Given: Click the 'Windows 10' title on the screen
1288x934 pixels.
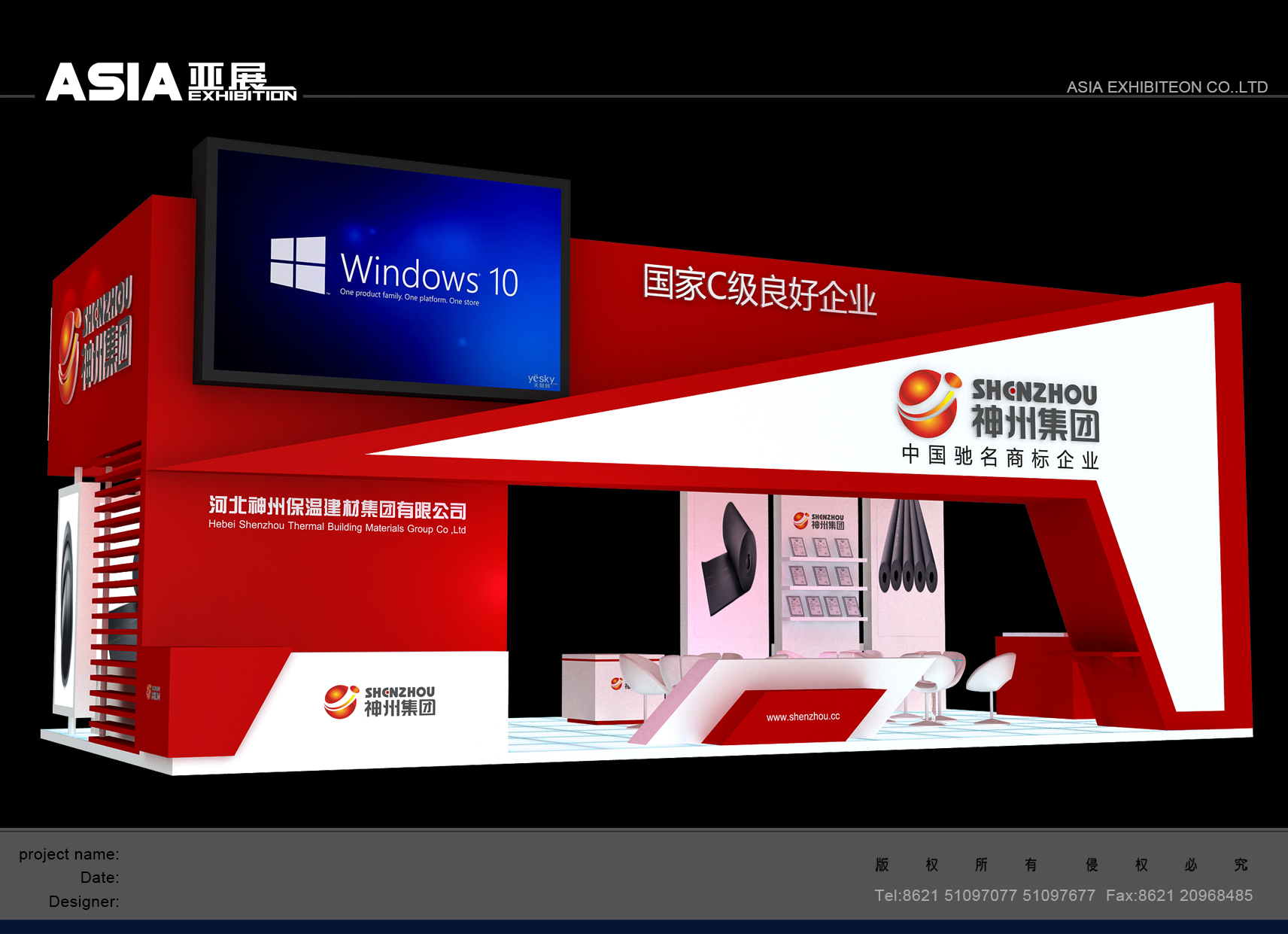Looking at the screenshot, I should 429,275.
